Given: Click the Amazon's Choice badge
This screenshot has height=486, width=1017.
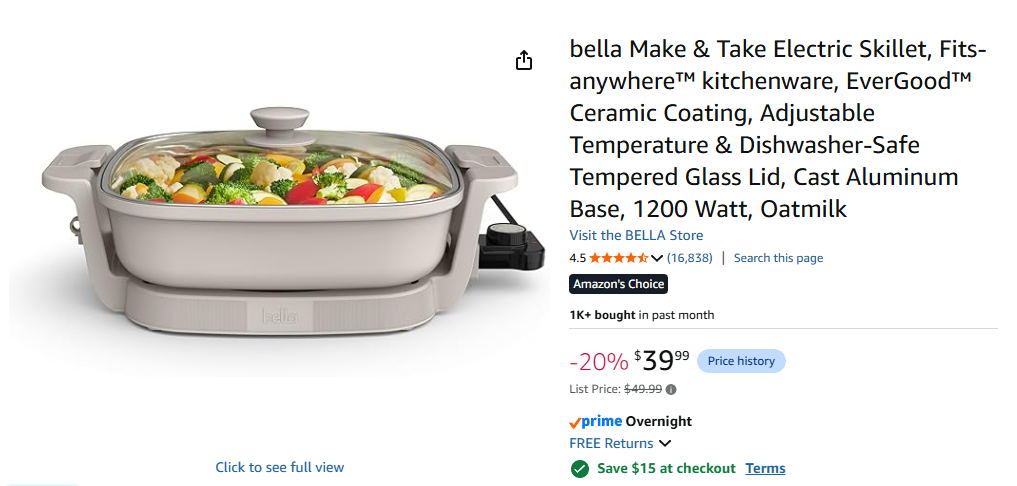Looking at the screenshot, I should pos(618,284).
